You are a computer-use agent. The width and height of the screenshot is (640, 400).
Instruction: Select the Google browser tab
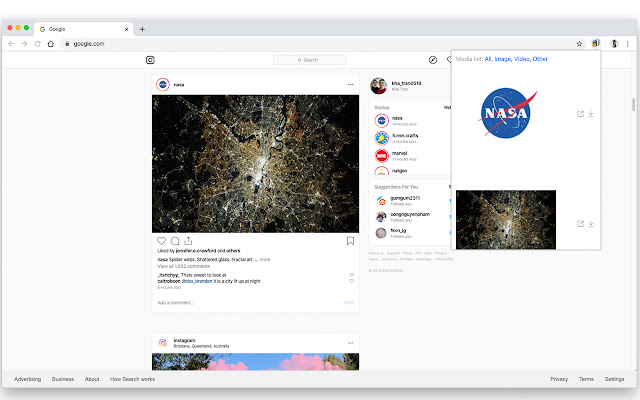pyautogui.click(x=84, y=29)
